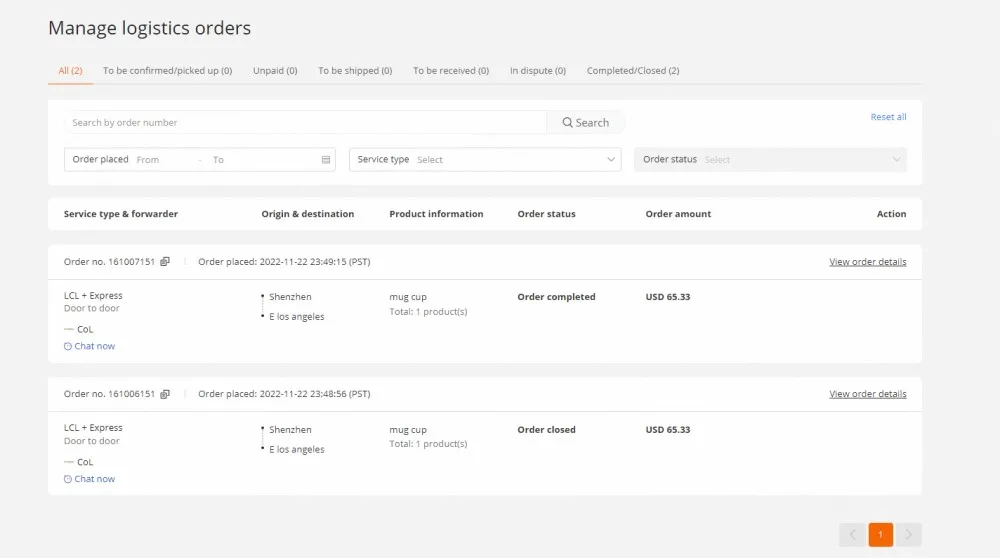Screen dimensions: 1000x558
Task: Select the In dispute tab
Action: [538, 71]
